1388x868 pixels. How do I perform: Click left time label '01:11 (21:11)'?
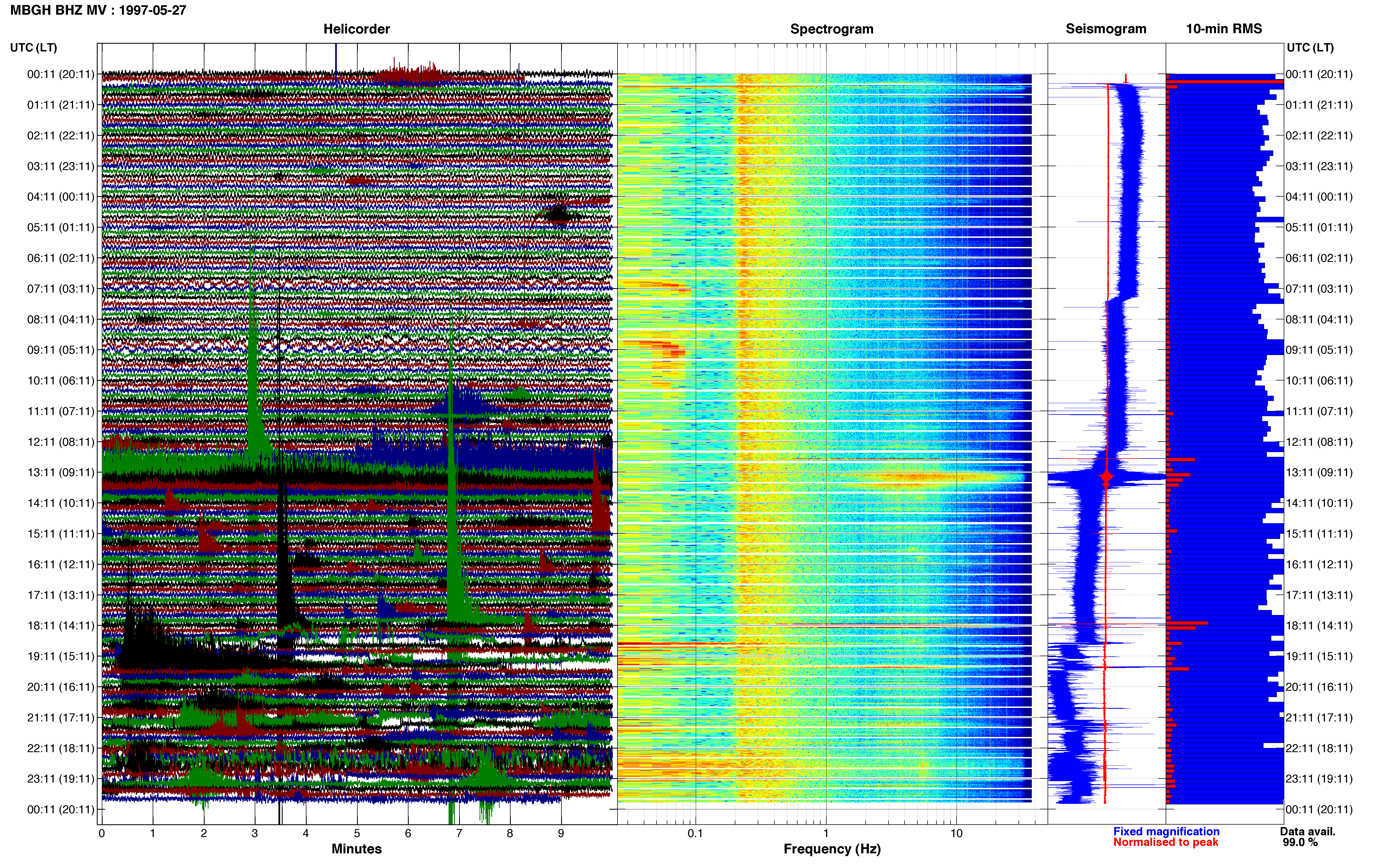pos(61,105)
